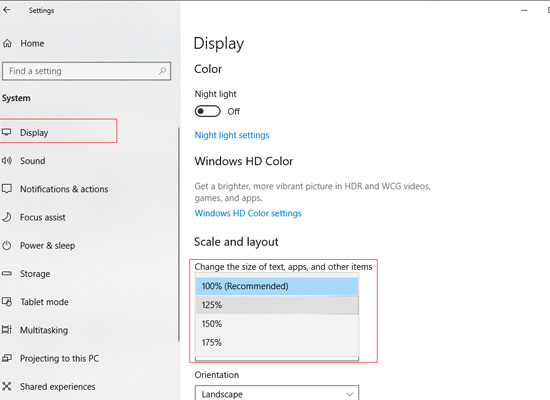Viewport: 550px width, 400px height.
Task: Click the Sound speaker icon
Action: coord(7,161)
